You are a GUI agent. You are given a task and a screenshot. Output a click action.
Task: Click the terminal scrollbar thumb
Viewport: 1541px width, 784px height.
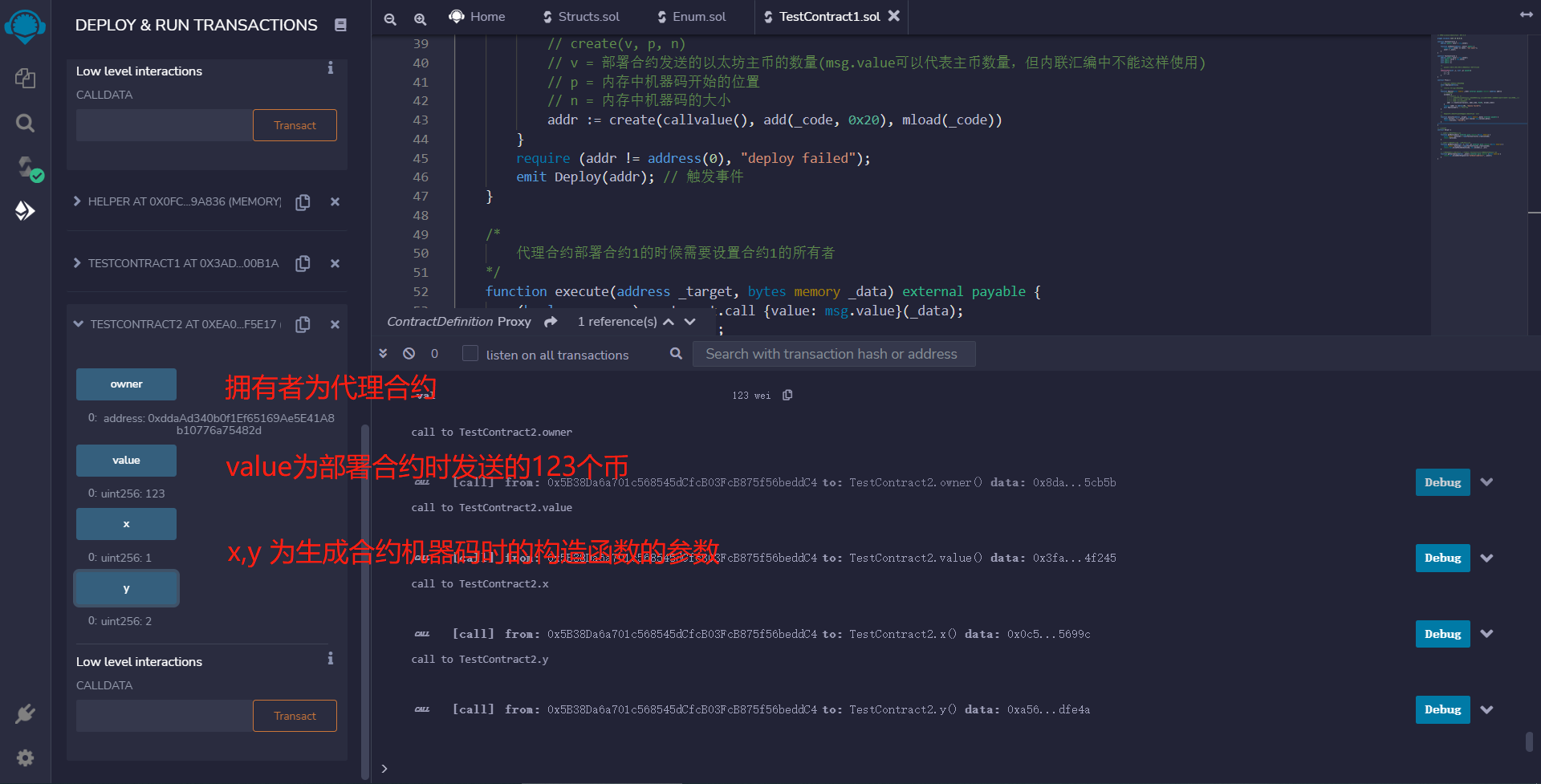coord(1529,741)
